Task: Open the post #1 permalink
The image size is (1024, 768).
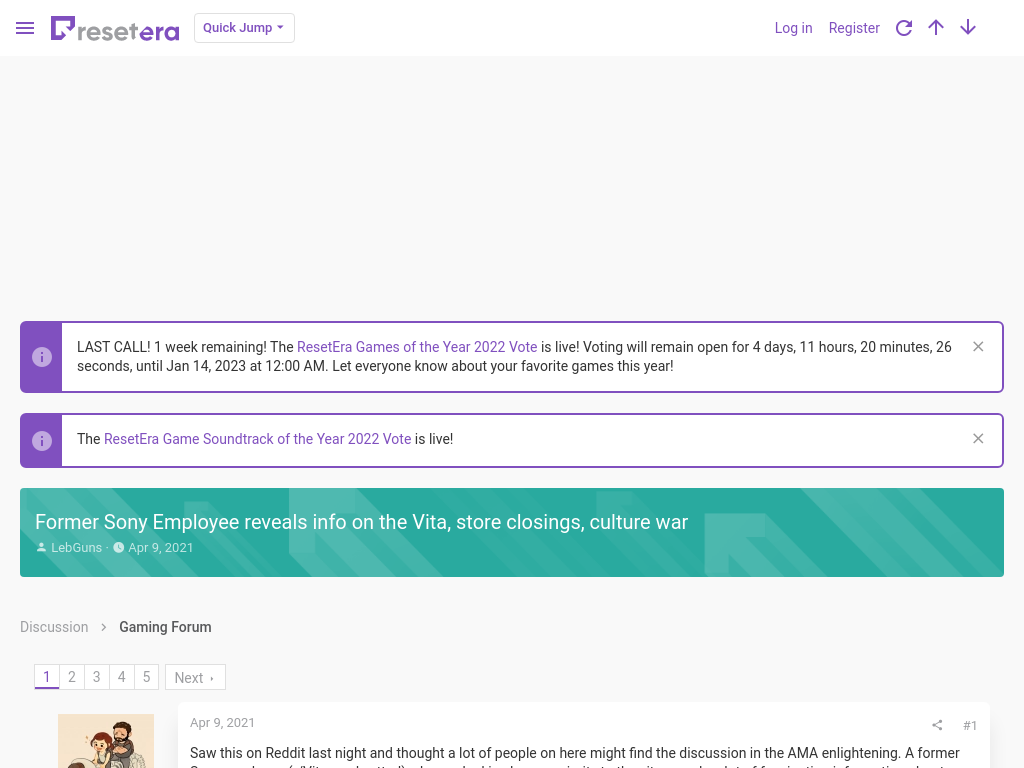Action: 970,725
